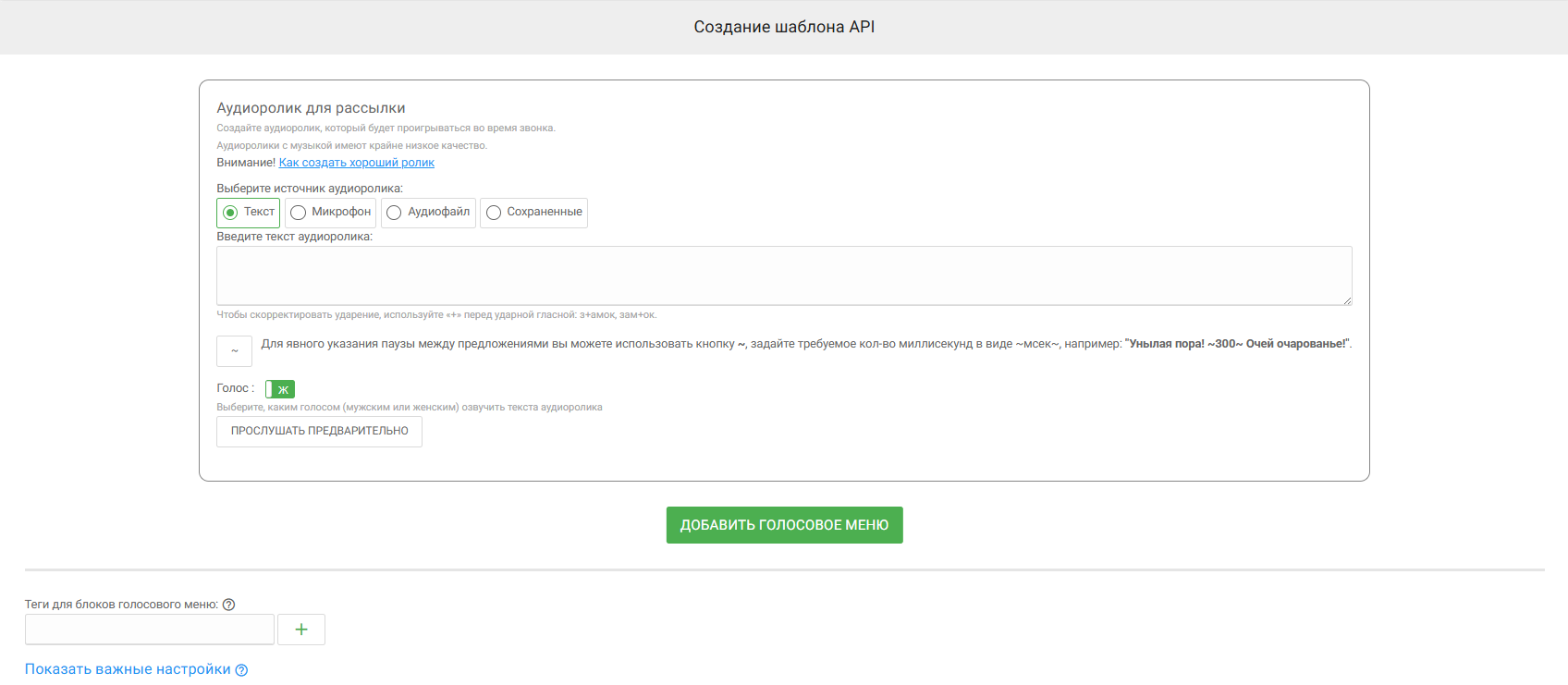Viewport: 1568px width, 685px height.
Task: Click the Внимание! warning text
Action: 246,163
